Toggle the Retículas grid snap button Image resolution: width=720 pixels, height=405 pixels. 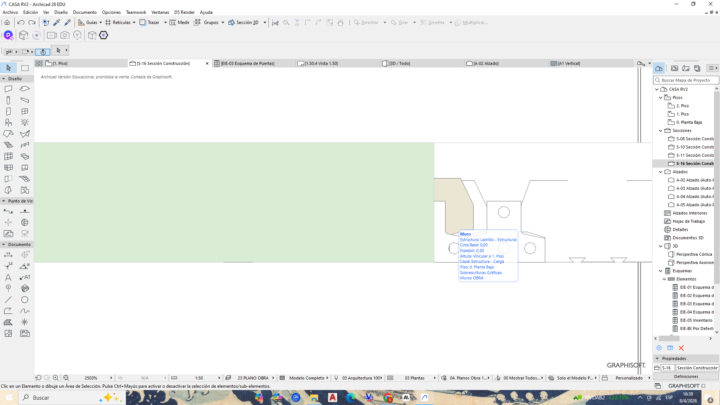[x=118, y=22]
